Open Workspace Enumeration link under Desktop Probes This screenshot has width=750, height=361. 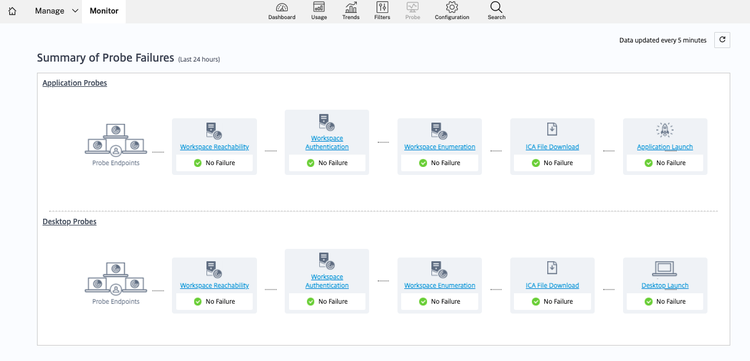click(x=440, y=285)
